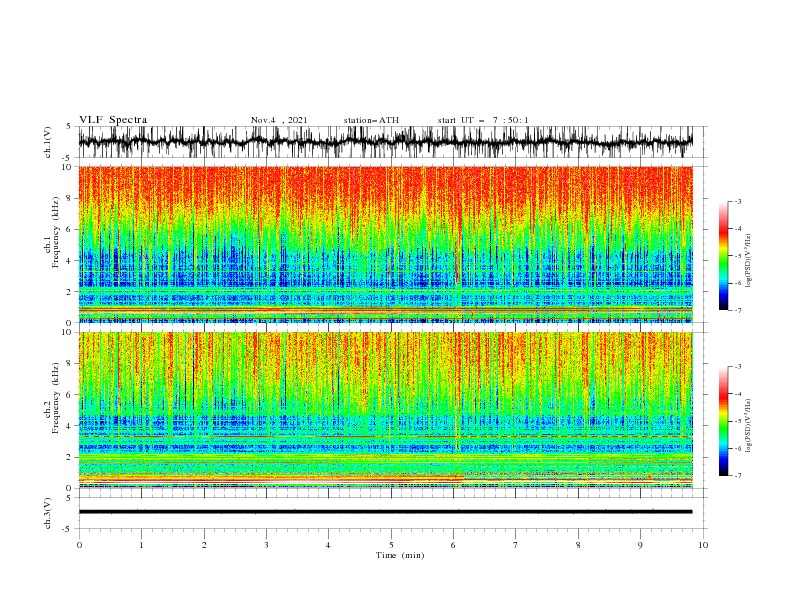Select the "Nov.4 , 2021" date text
This screenshot has height=612, width=792.
[279, 120]
